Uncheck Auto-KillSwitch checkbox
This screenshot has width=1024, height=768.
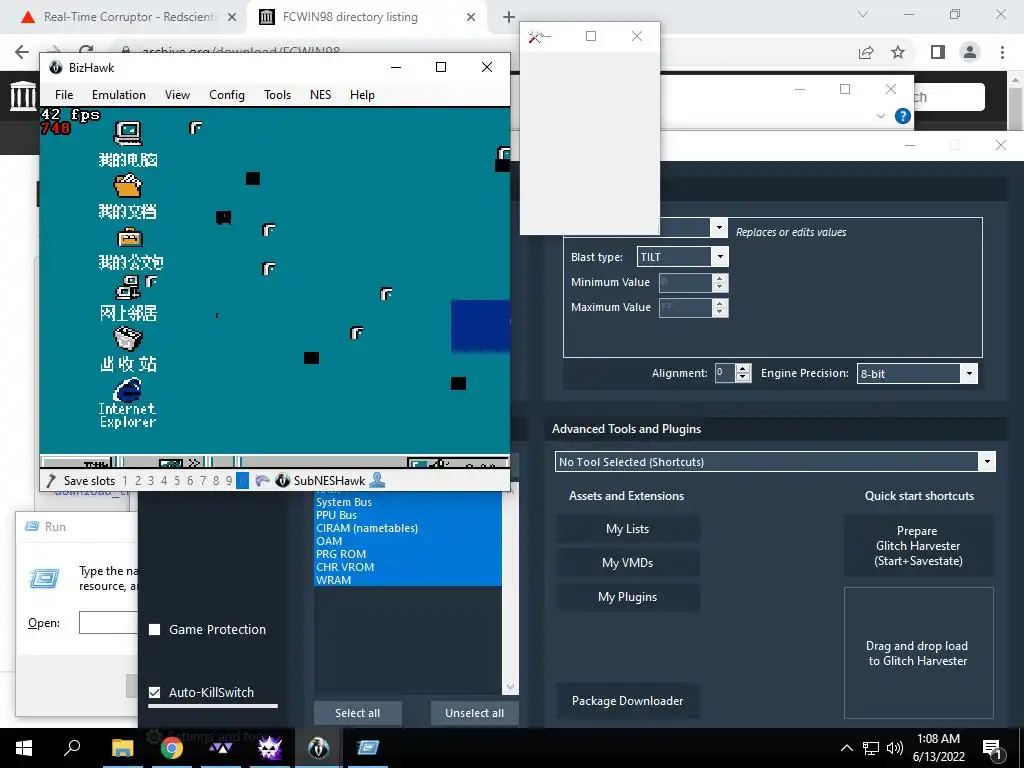155,692
